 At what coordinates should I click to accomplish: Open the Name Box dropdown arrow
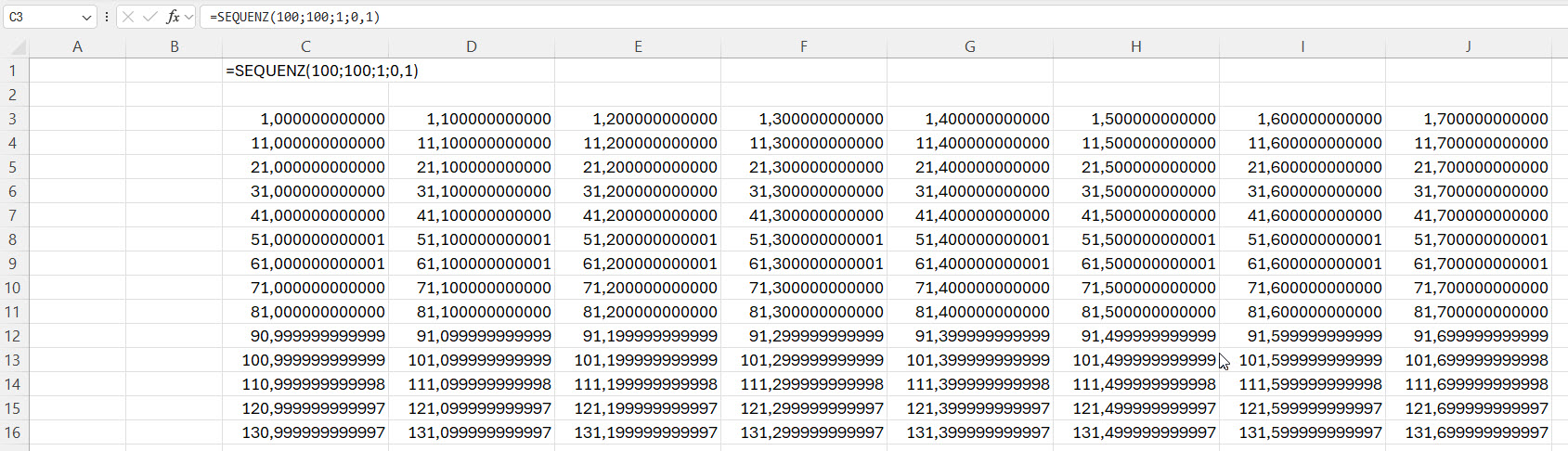86,17
